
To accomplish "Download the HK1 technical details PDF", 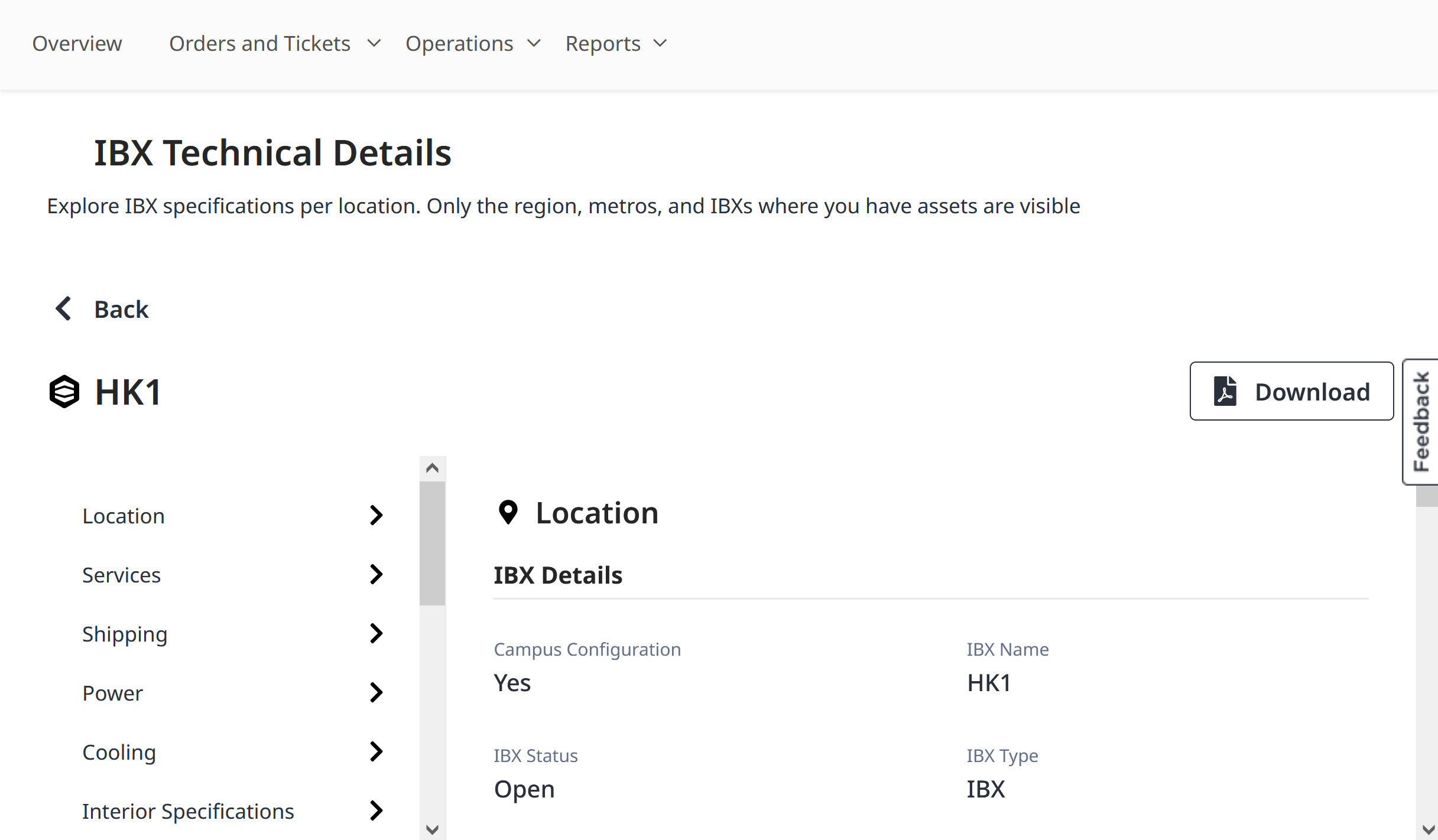I will (x=1291, y=391).
